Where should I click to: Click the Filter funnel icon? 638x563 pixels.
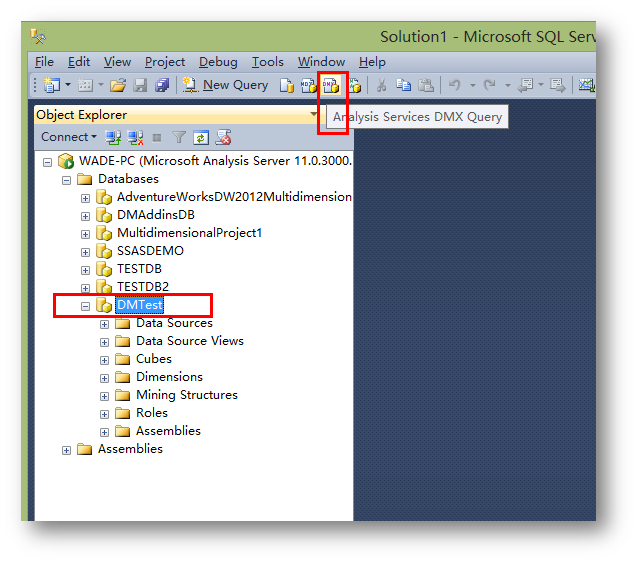point(179,137)
